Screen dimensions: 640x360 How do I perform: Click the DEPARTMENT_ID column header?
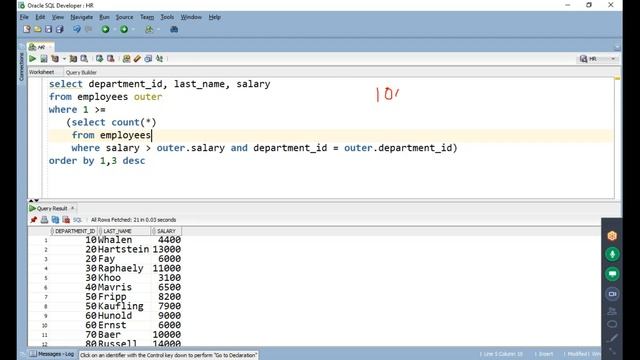(x=75, y=231)
